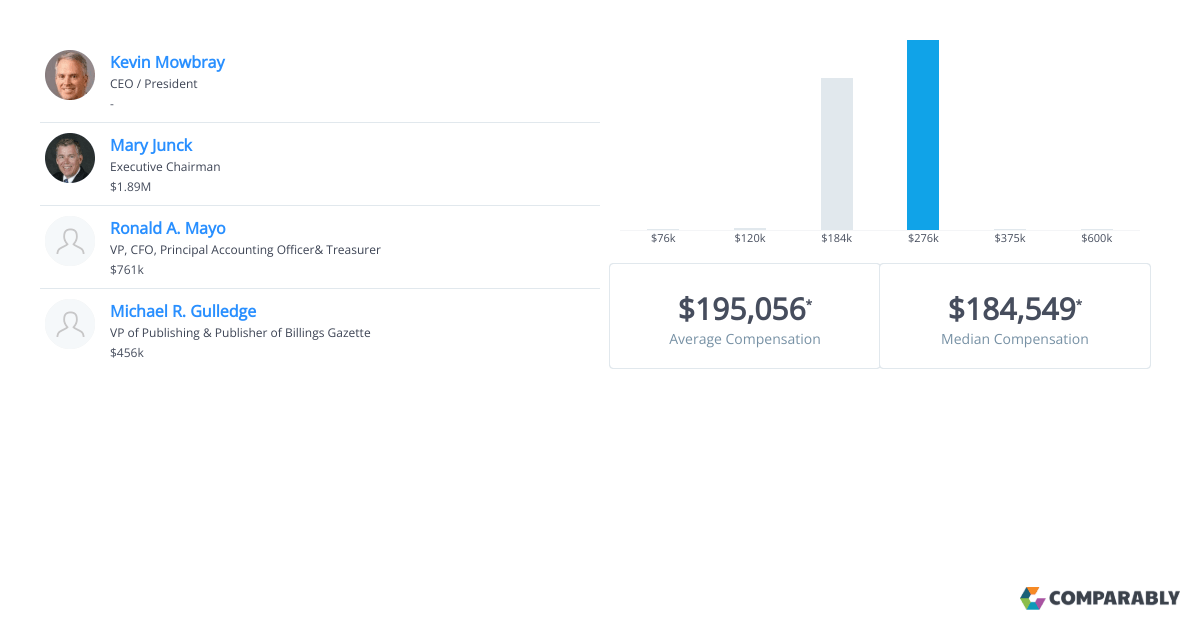1200x630 pixels.
Task: Click the blue $276k salary bar
Action: tap(922, 135)
